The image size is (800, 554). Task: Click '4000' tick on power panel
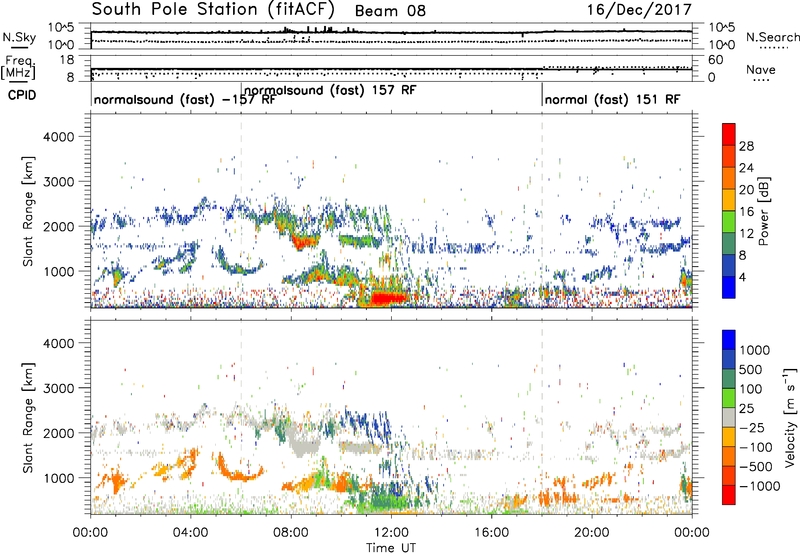(58, 137)
